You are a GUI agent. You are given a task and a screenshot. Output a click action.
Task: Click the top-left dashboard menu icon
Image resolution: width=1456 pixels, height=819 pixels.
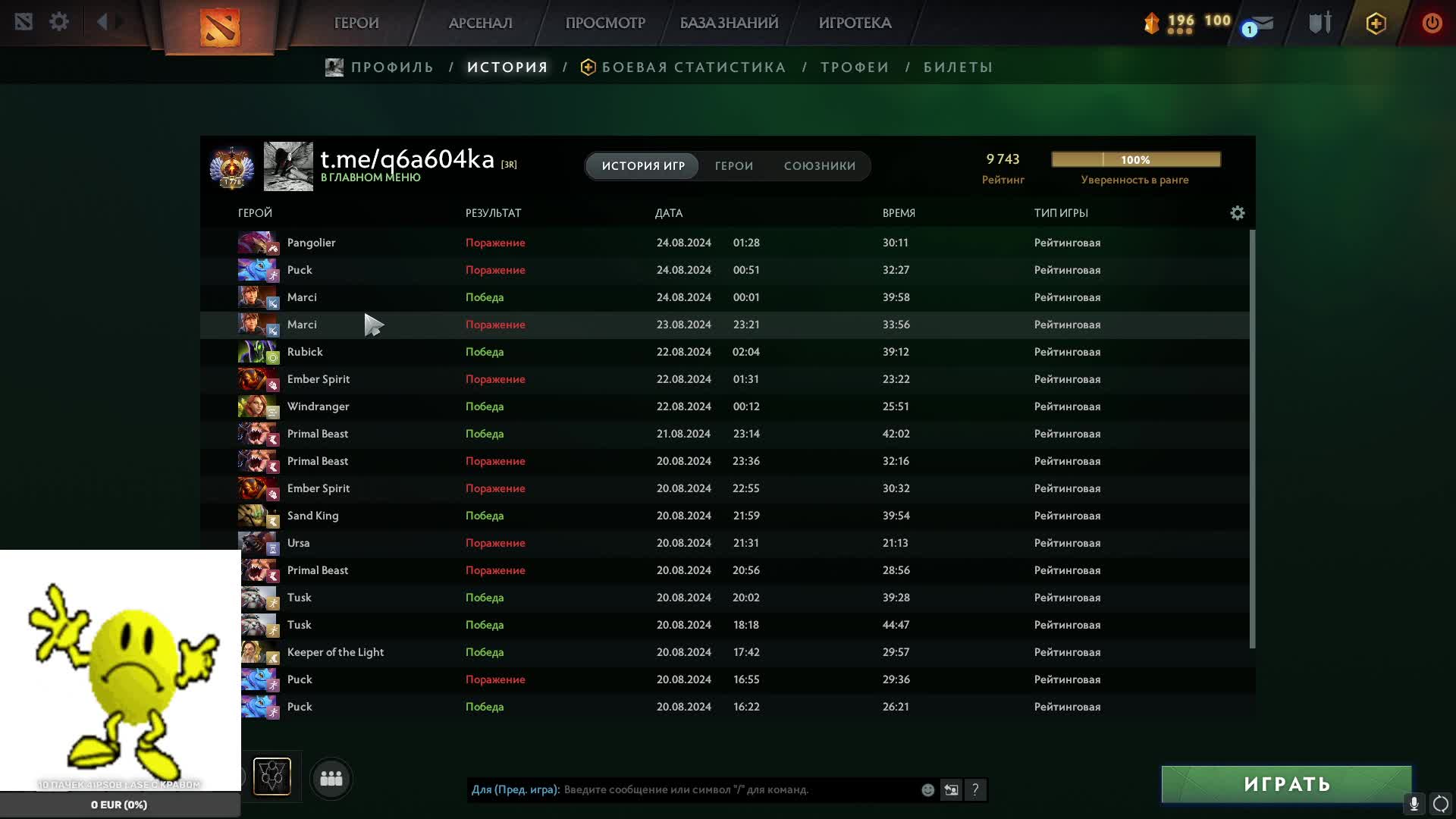[x=24, y=21]
